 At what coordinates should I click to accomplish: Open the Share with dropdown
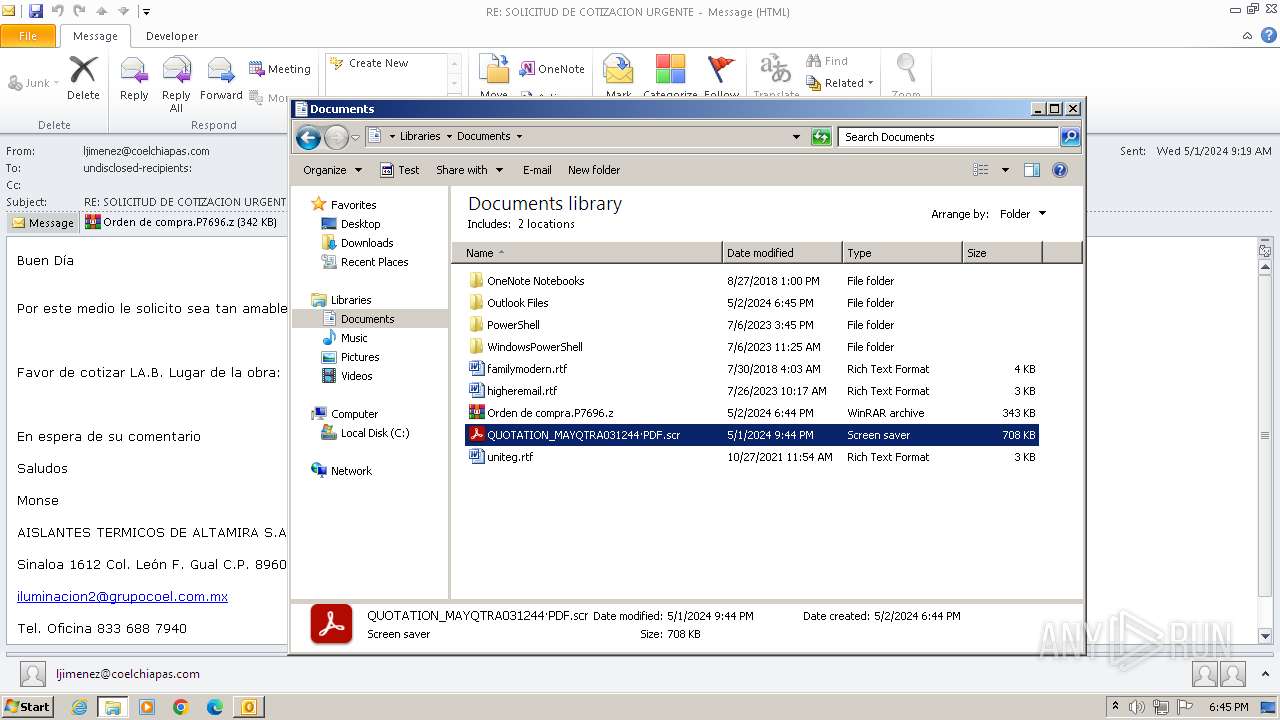(x=469, y=170)
